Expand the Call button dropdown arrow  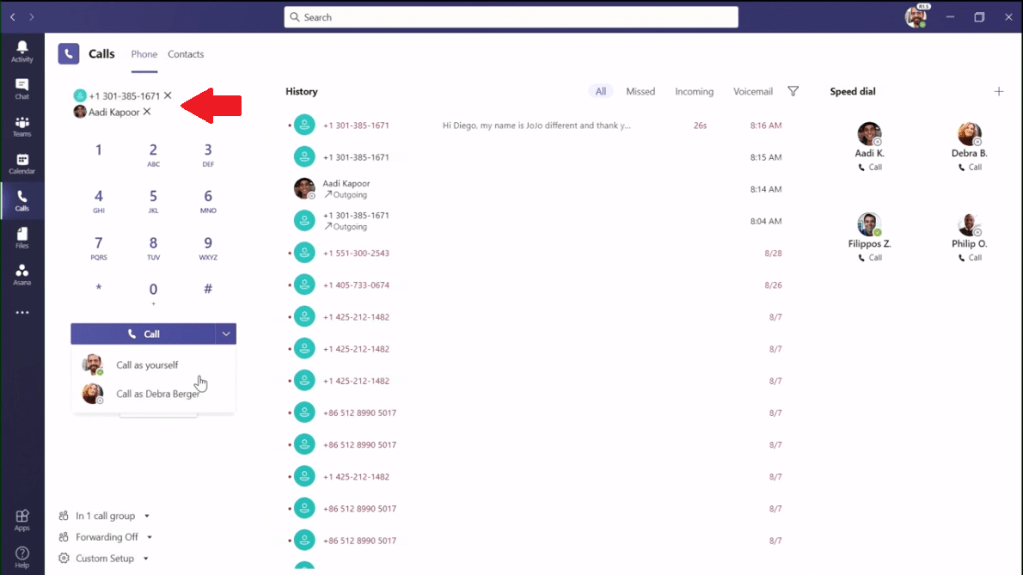pyautogui.click(x=226, y=334)
